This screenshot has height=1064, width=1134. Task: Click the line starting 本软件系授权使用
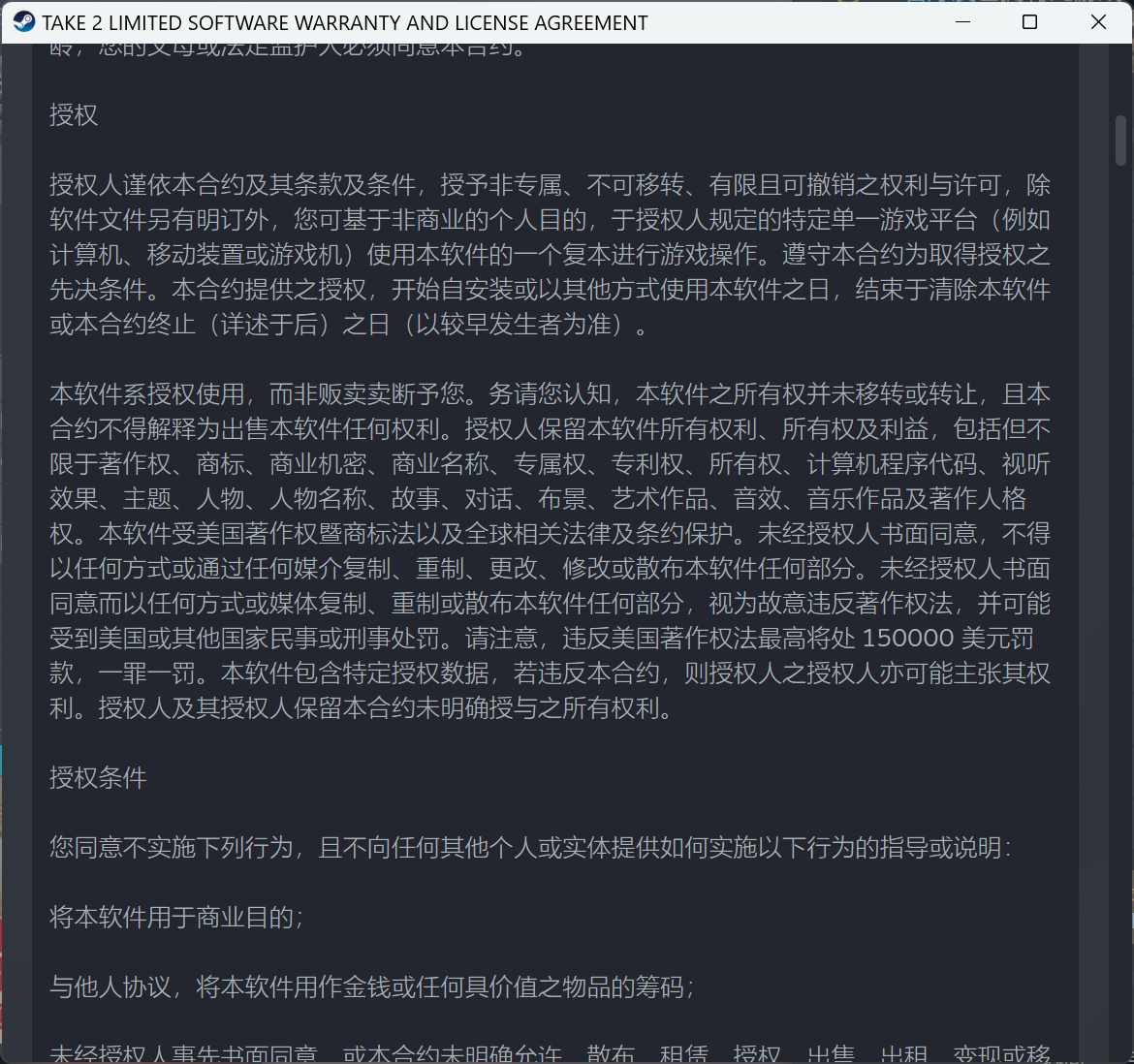(550, 394)
